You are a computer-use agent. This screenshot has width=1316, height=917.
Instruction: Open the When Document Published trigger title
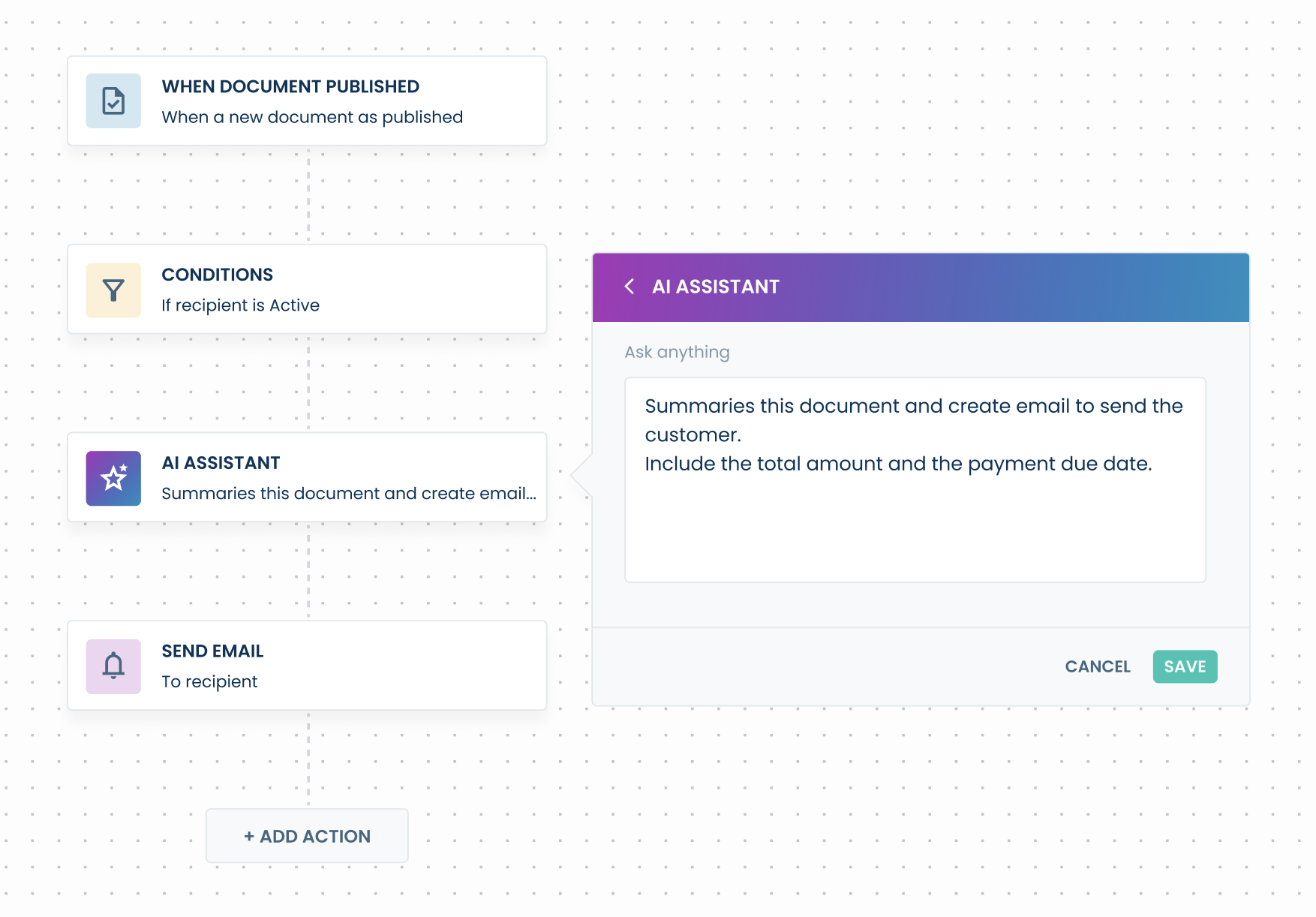coord(290,86)
